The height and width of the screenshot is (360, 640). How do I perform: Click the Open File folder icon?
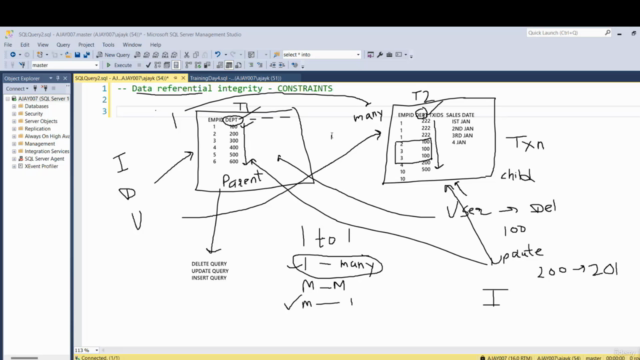tap(68, 55)
